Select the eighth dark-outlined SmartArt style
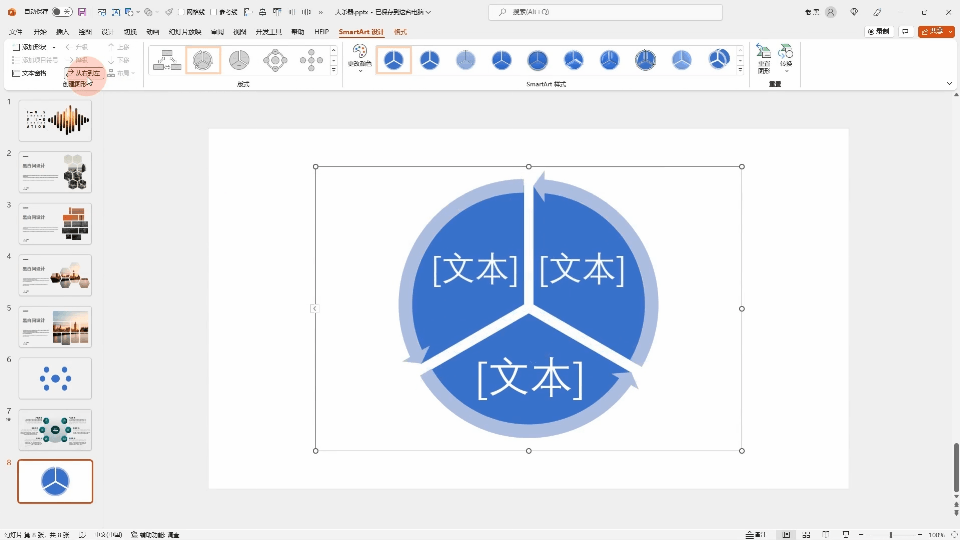Image resolution: width=960 pixels, height=540 pixels. pyautogui.click(x=645, y=60)
